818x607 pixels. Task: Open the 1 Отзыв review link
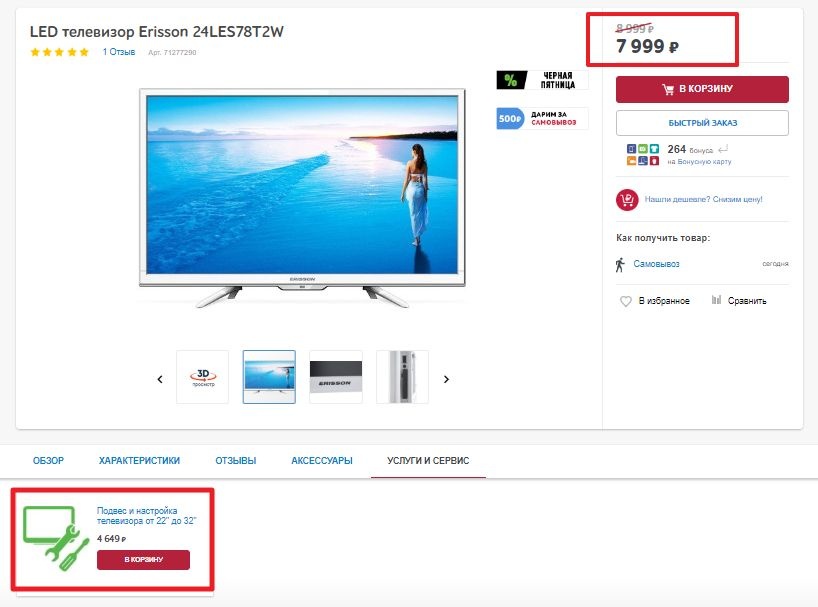(x=119, y=52)
